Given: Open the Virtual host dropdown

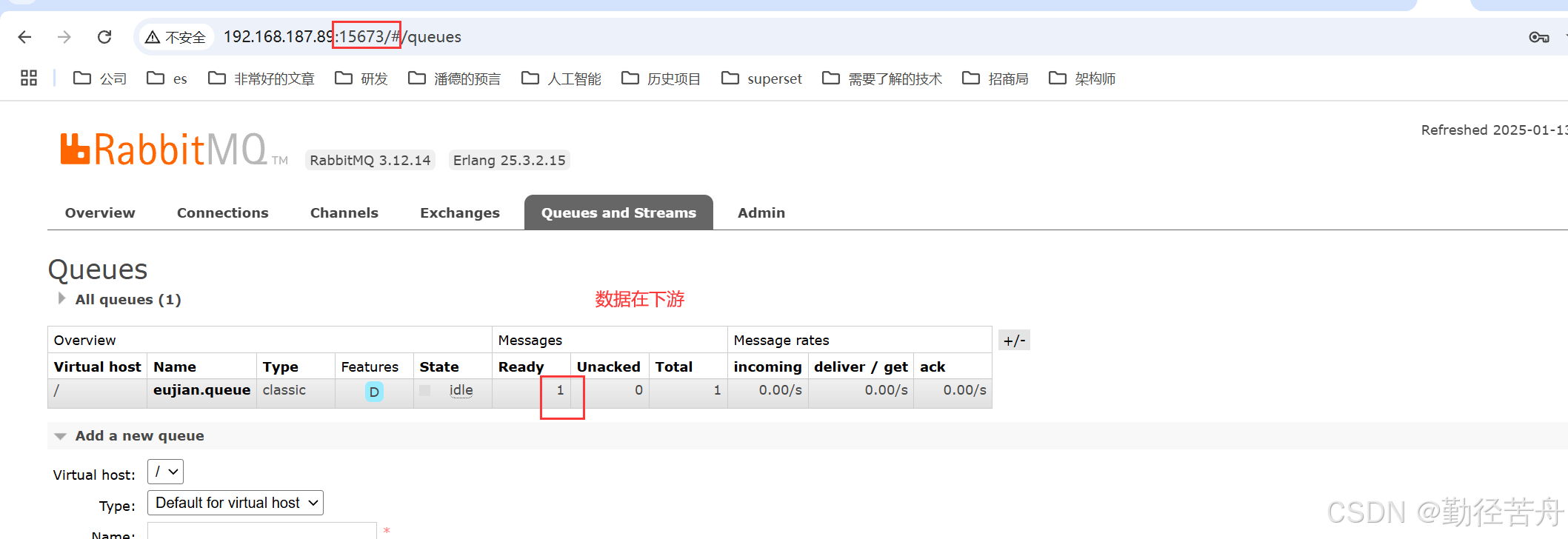Looking at the screenshot, I should pos(165,472).
